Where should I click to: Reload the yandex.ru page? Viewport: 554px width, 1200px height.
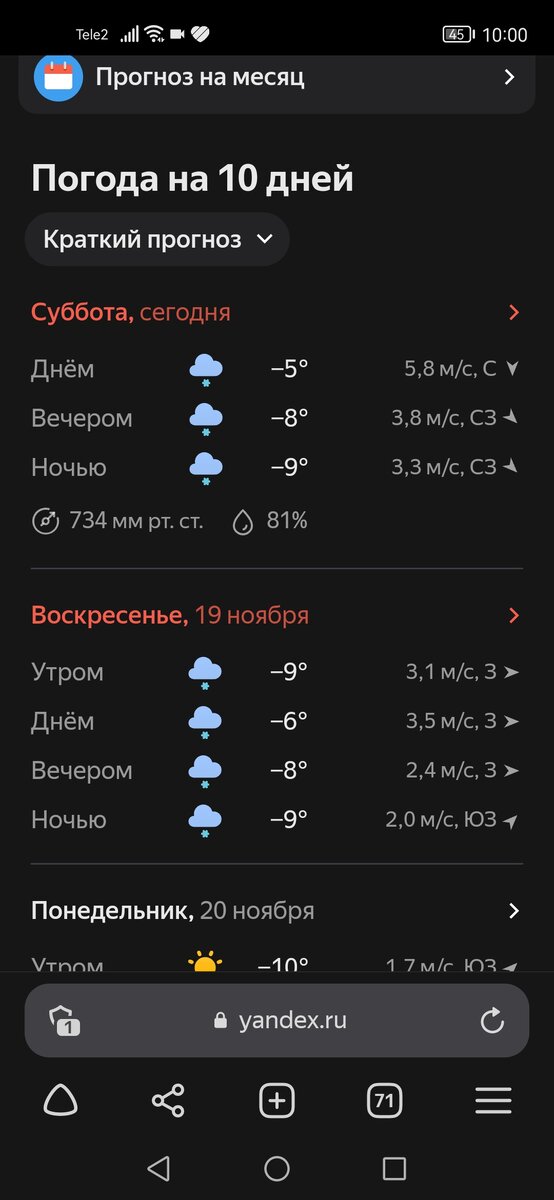coord(492,1020)
